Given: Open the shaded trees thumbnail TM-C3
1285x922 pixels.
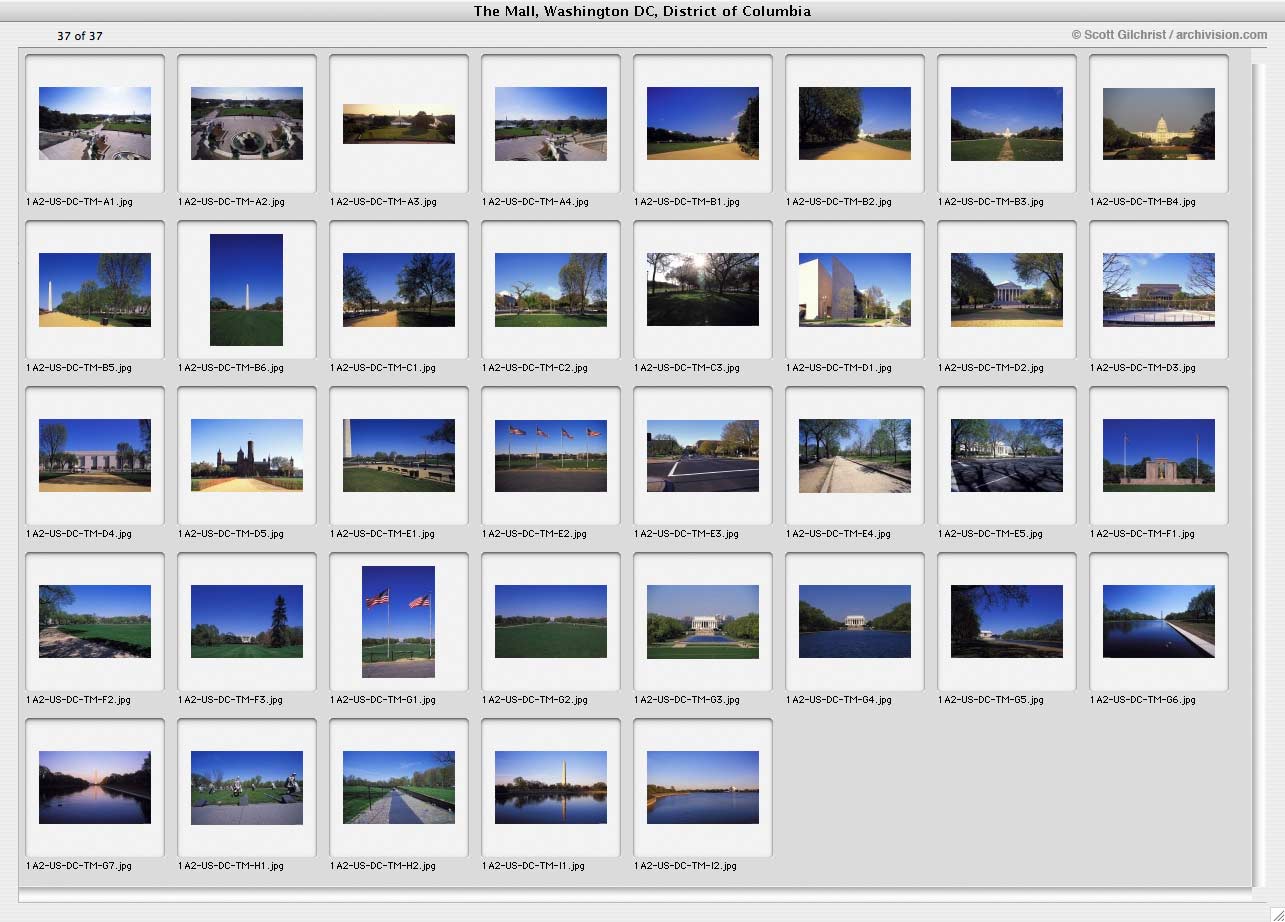Looking at the screenshot, I should pos(703,289).
